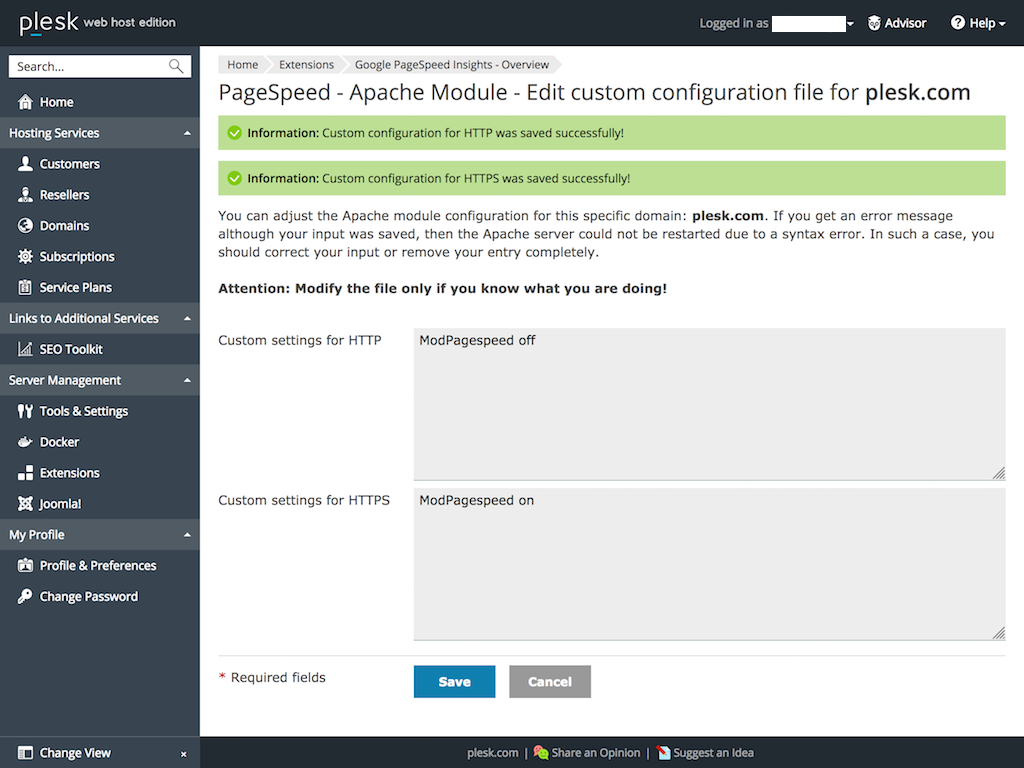Collapse the My Profile section
1024x768 pixels.
point(187,535)
